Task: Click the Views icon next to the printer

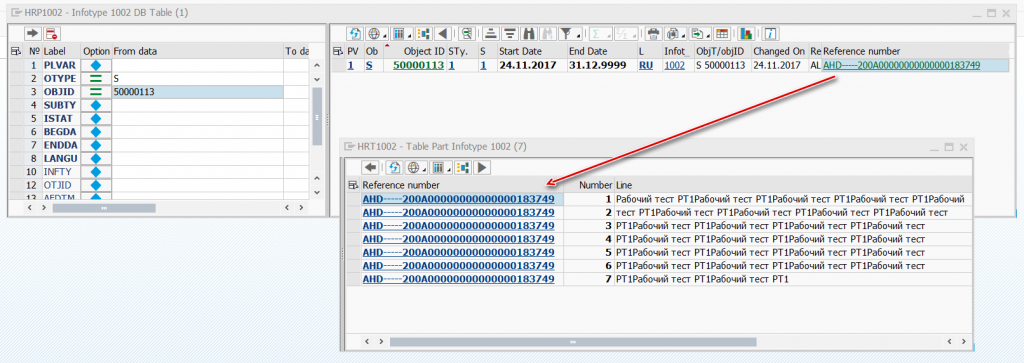Action: coord(673,33)
